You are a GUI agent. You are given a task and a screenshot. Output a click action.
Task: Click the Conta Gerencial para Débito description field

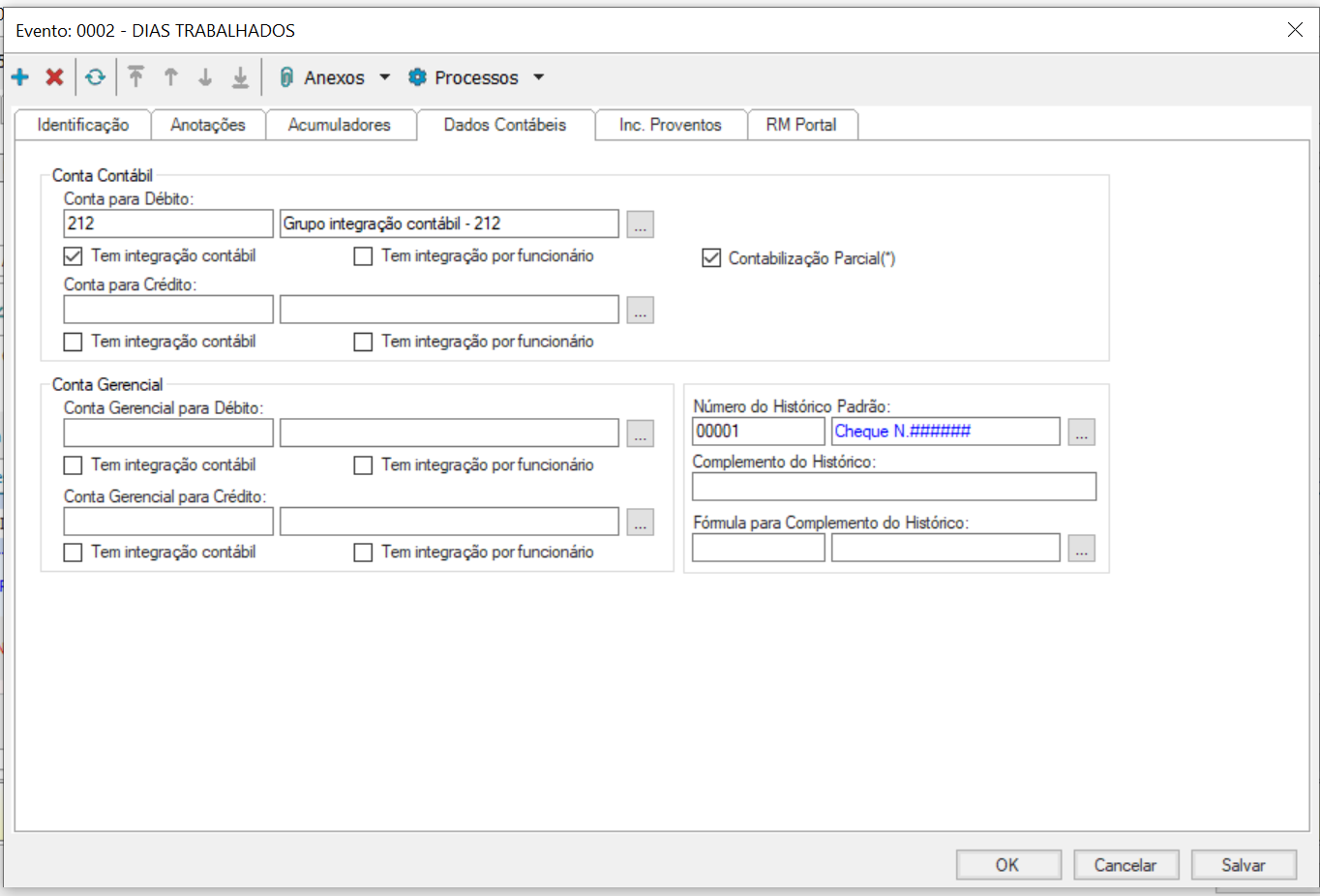tap(449, 433)
